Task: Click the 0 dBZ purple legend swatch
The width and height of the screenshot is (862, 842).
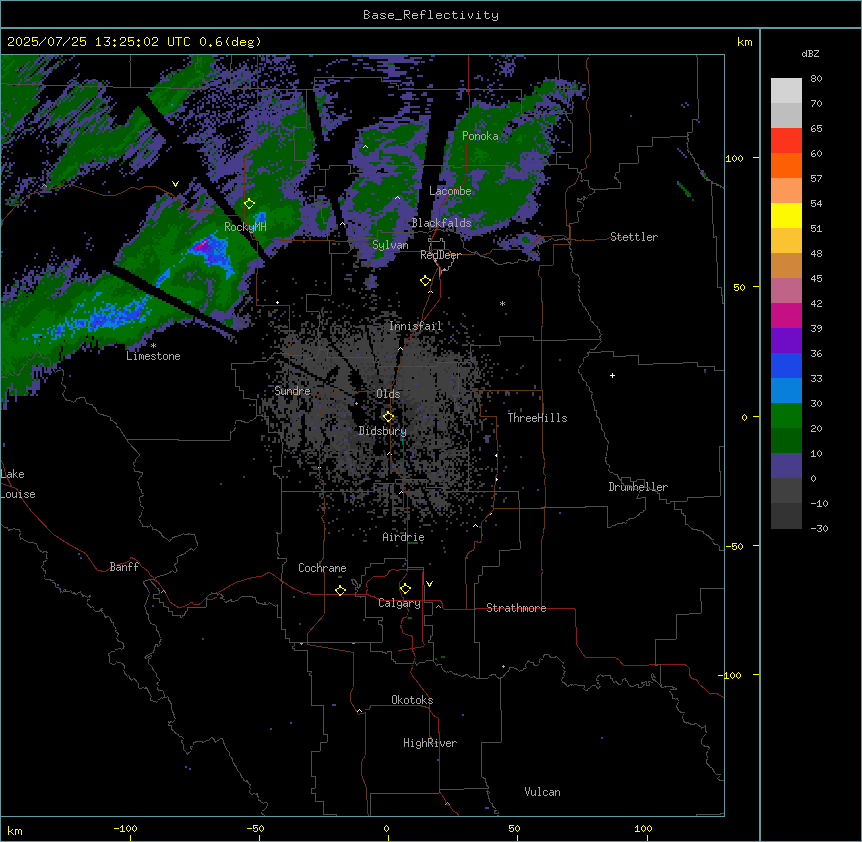Action: [786, 466]
